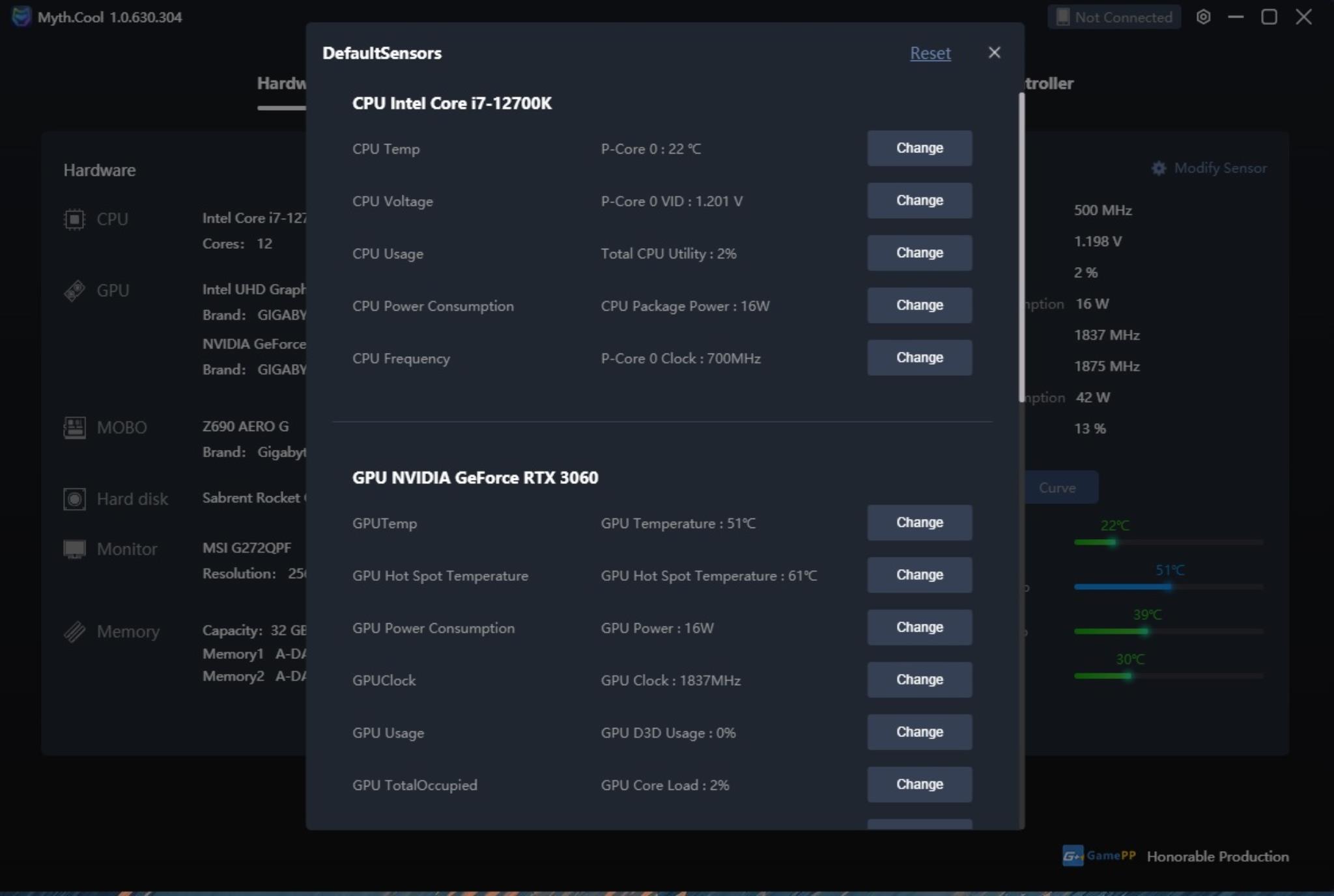This screenshot has height=896, width=1334.
Task: Click 'GPU Temperature : 51℃' value
Action: tap(678, 524)
